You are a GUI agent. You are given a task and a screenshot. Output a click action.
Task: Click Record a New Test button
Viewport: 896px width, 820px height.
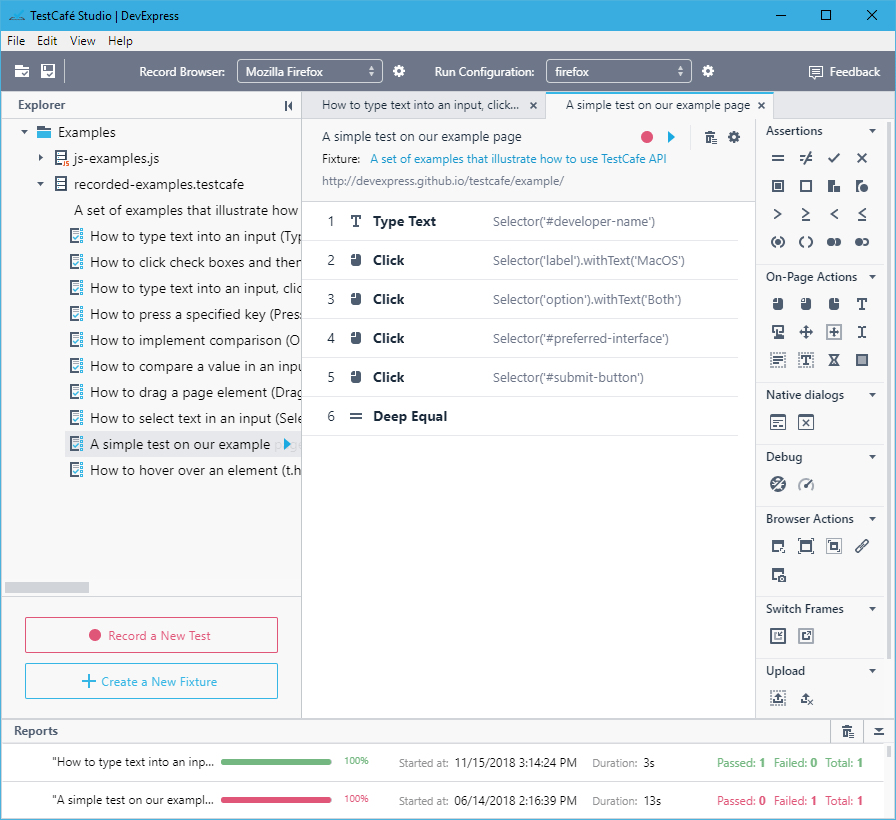pyautogui.click(x=151, y=635)
